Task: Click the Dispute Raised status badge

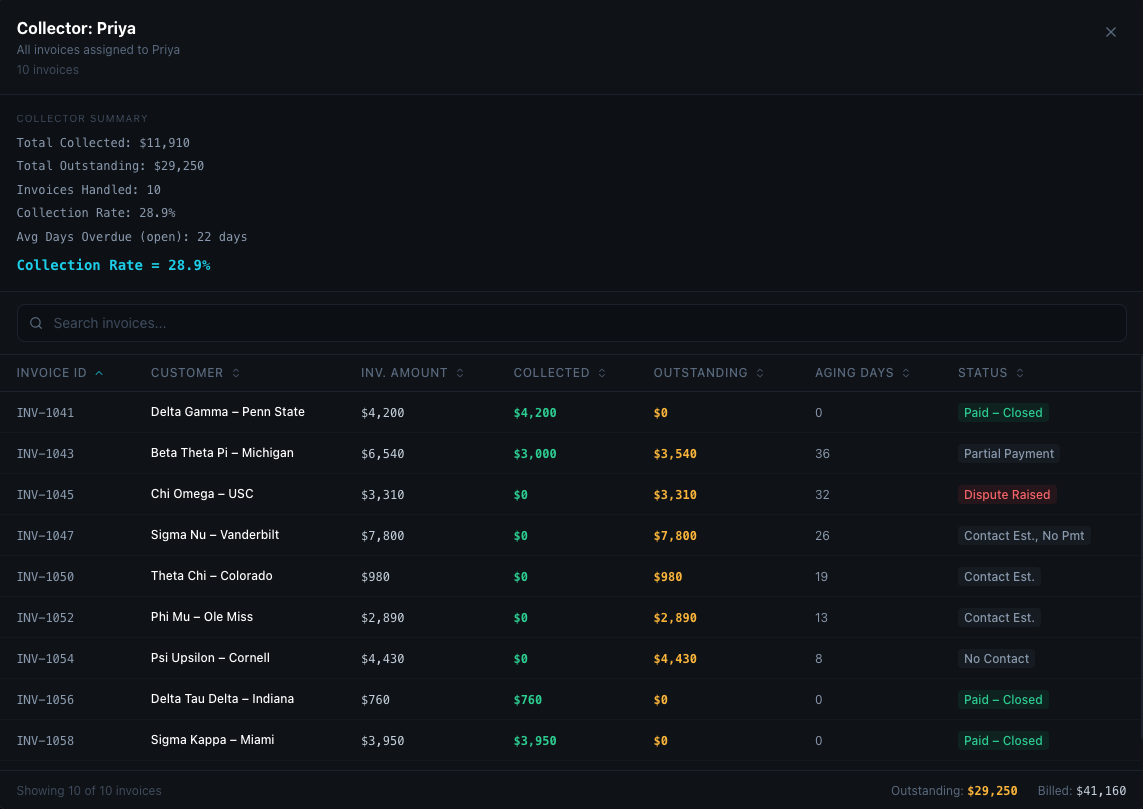Action: click(1007, 494)
